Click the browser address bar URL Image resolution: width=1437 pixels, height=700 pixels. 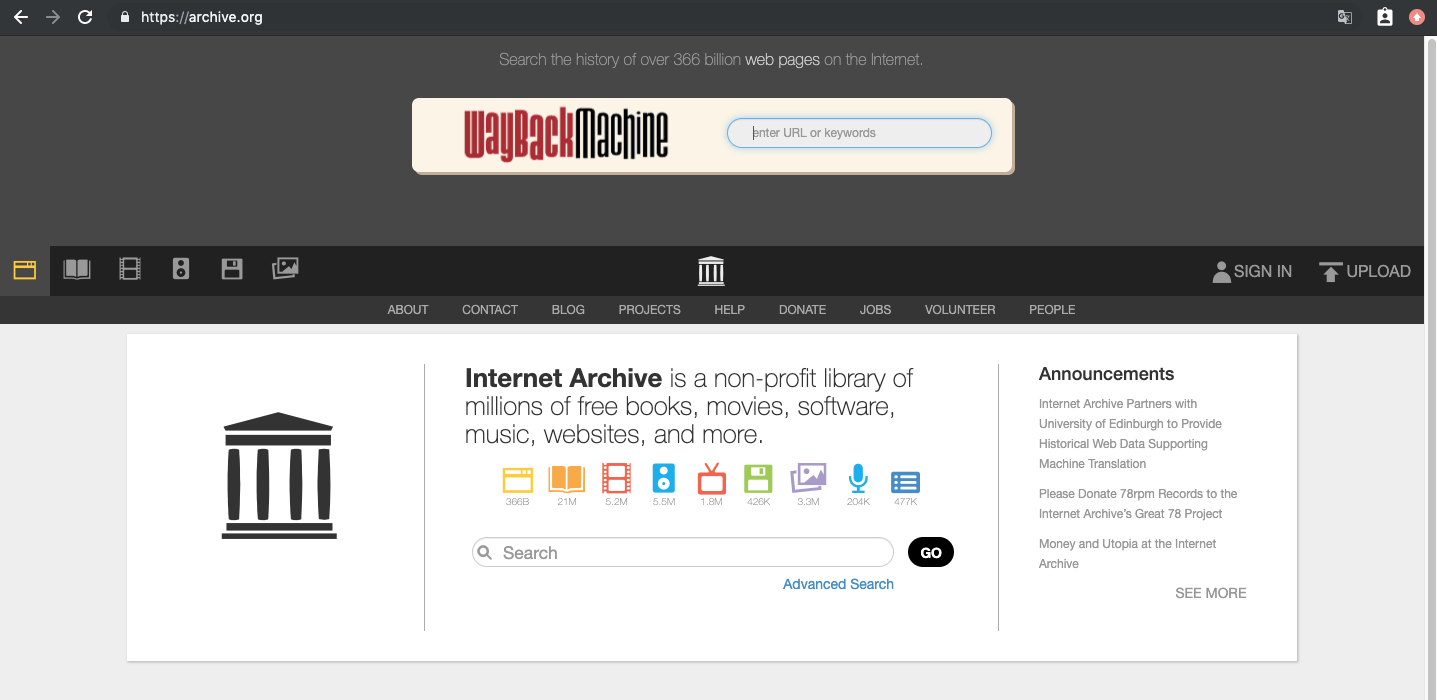202,17
